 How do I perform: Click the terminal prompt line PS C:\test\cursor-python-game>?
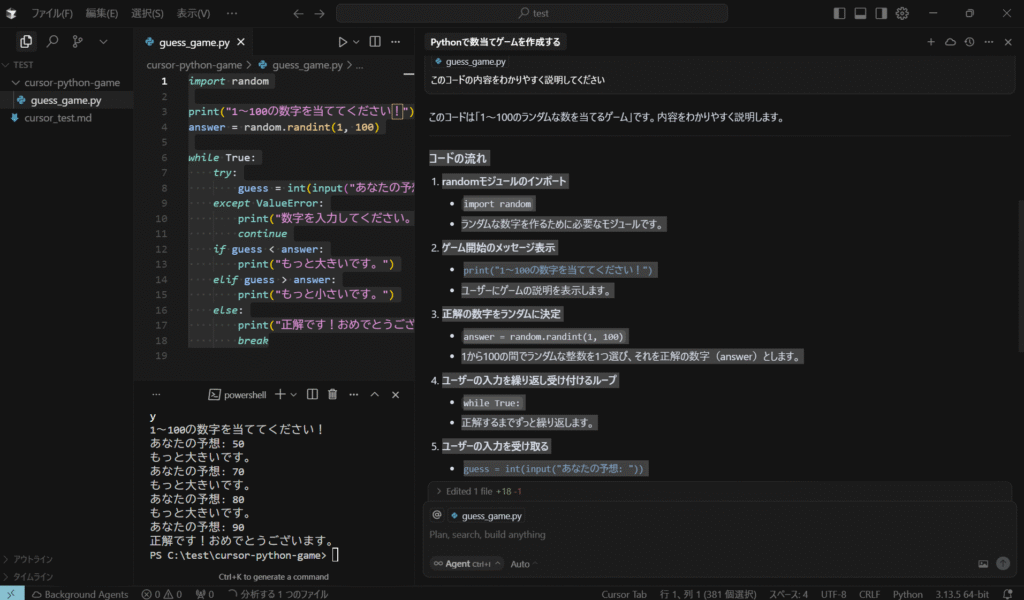coord(244,555)
